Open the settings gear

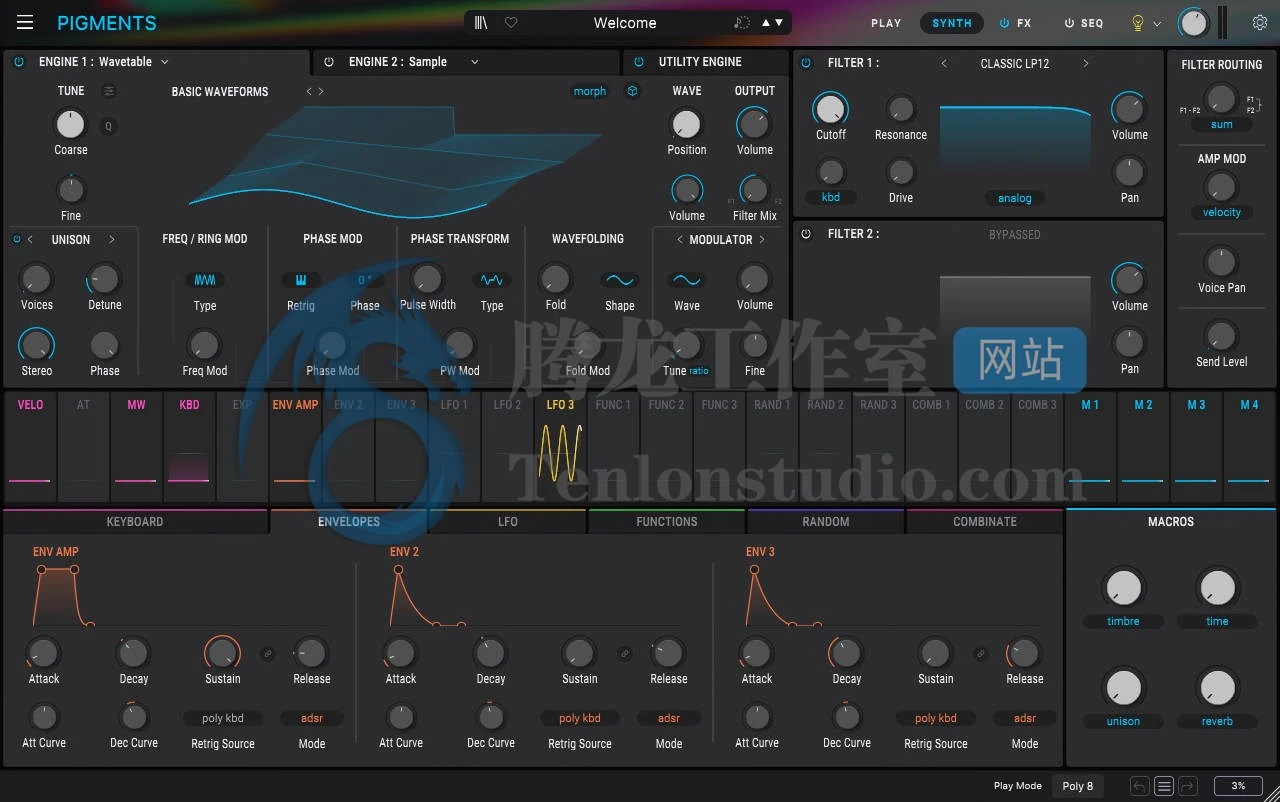1259,22
